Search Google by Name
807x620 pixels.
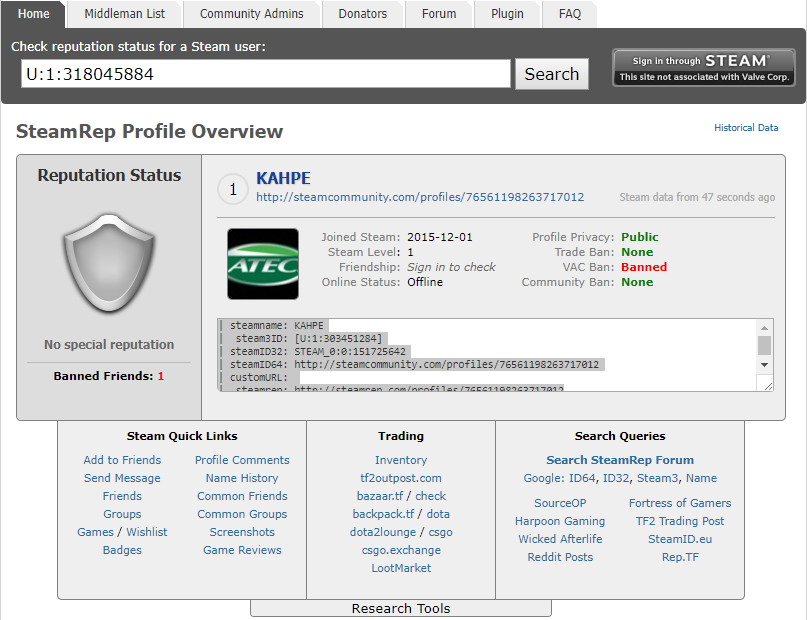(701, 478)
